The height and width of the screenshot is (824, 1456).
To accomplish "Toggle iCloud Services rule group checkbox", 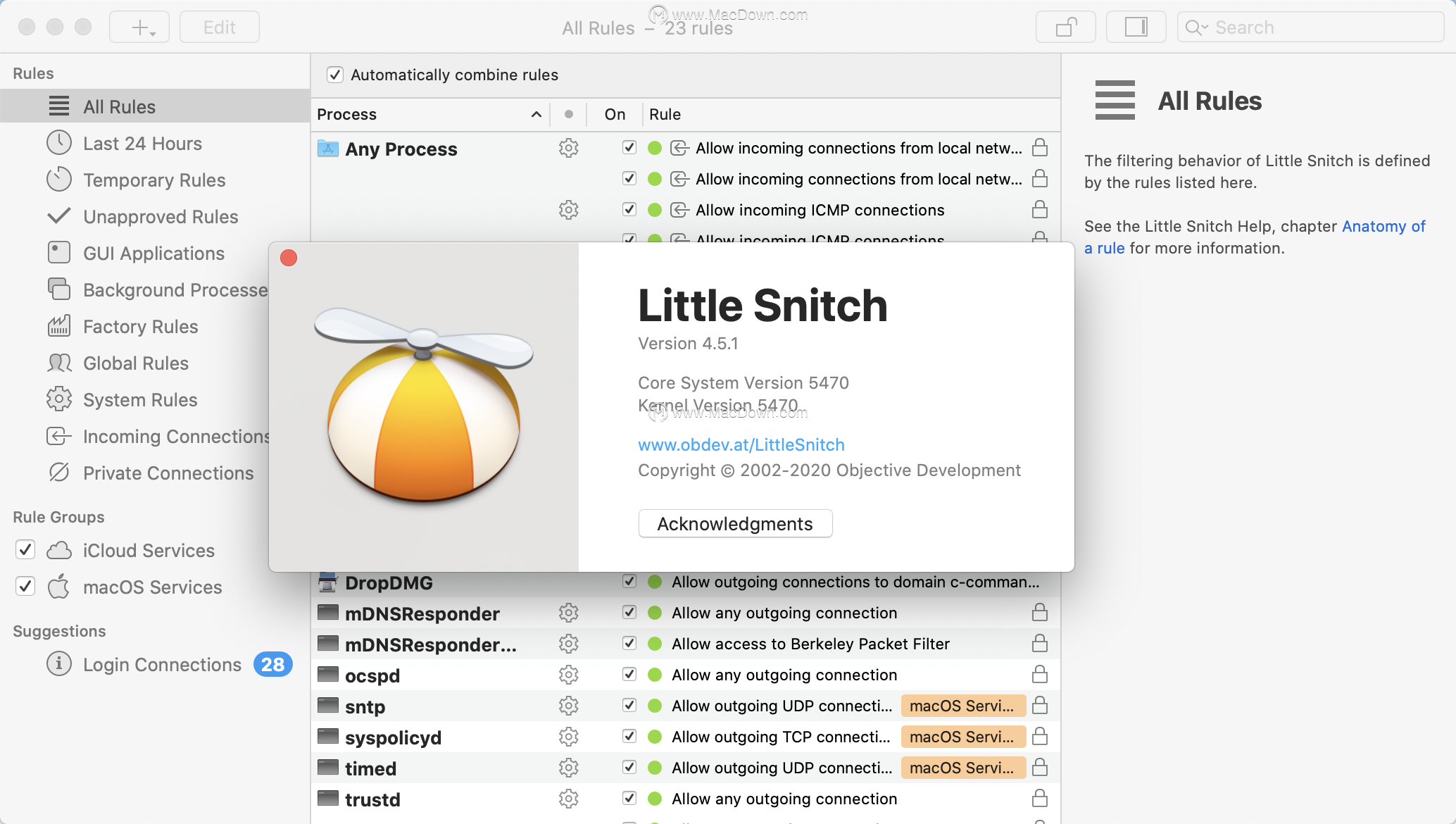I will pyautogui.click(x=25, y=549).
